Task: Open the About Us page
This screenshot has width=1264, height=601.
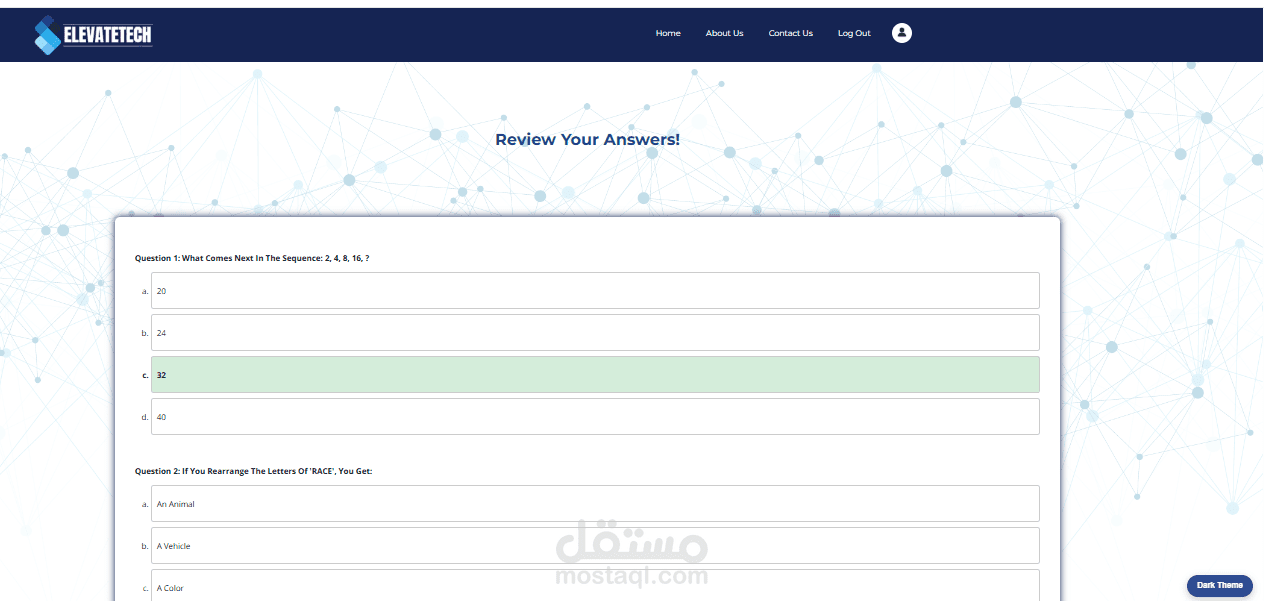Action: (725, 33)
